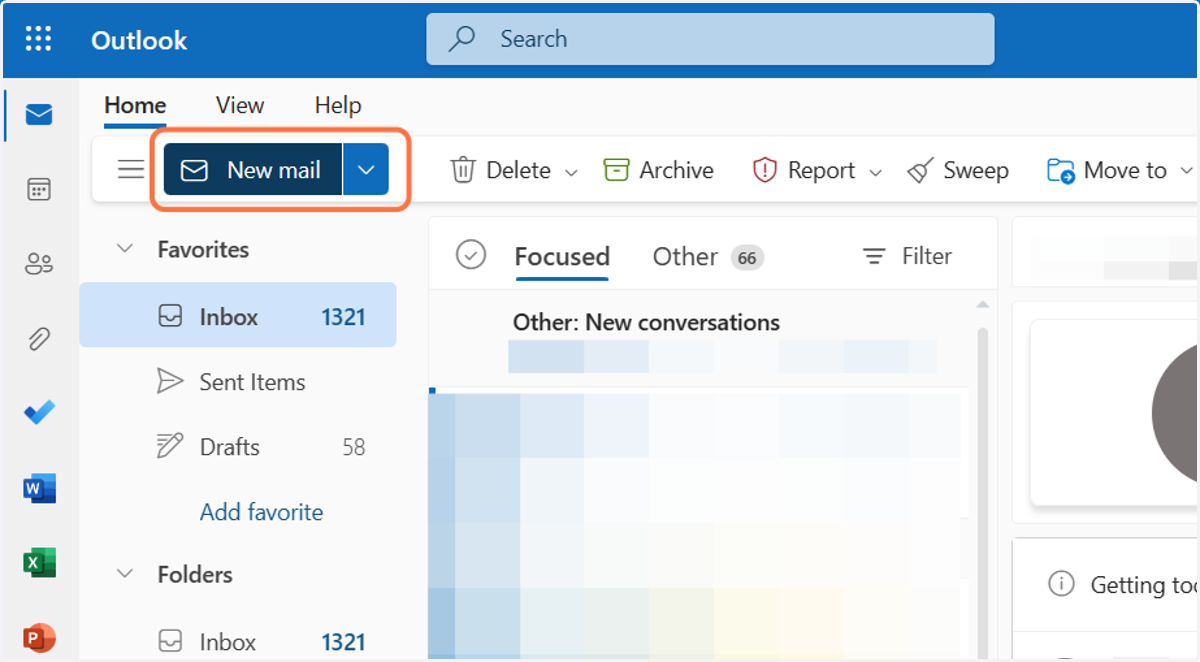Expand the Delete options arrow
The width and height of the screenshot is (1200, 662).
(571, 172)
